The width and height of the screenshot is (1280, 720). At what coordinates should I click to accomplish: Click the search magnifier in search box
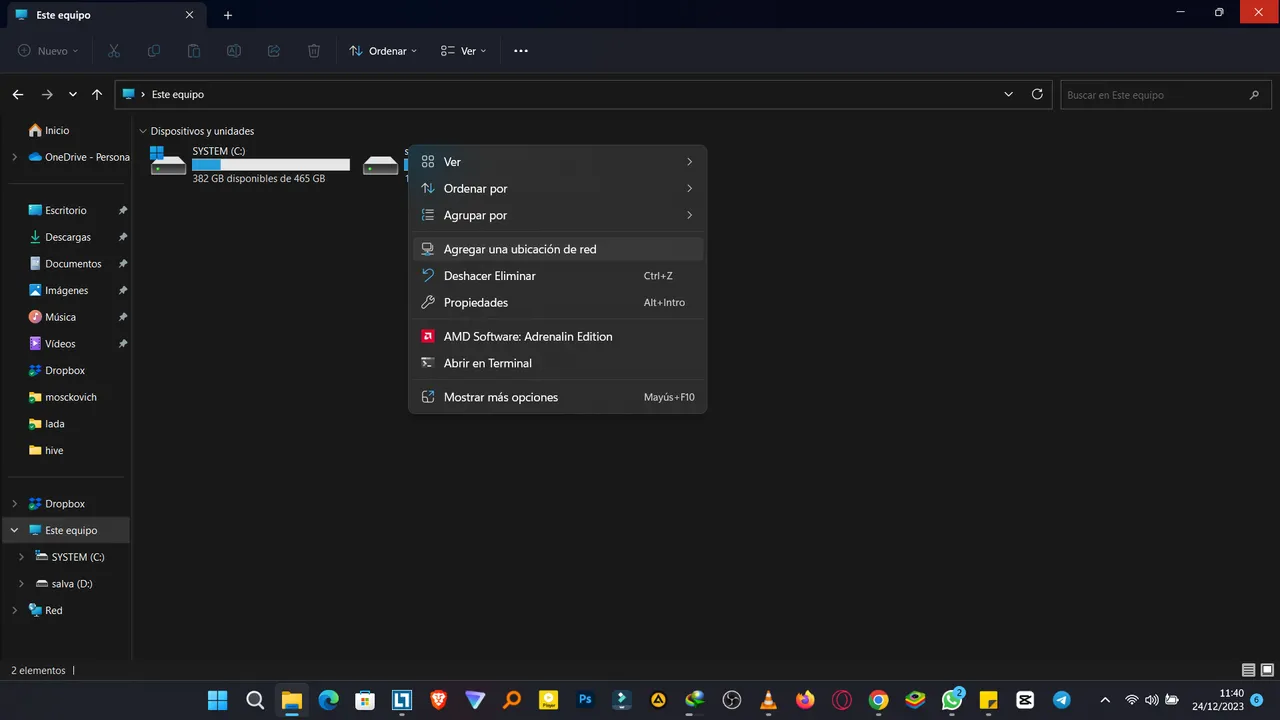pyautogui.click(x=1254, y=95)
